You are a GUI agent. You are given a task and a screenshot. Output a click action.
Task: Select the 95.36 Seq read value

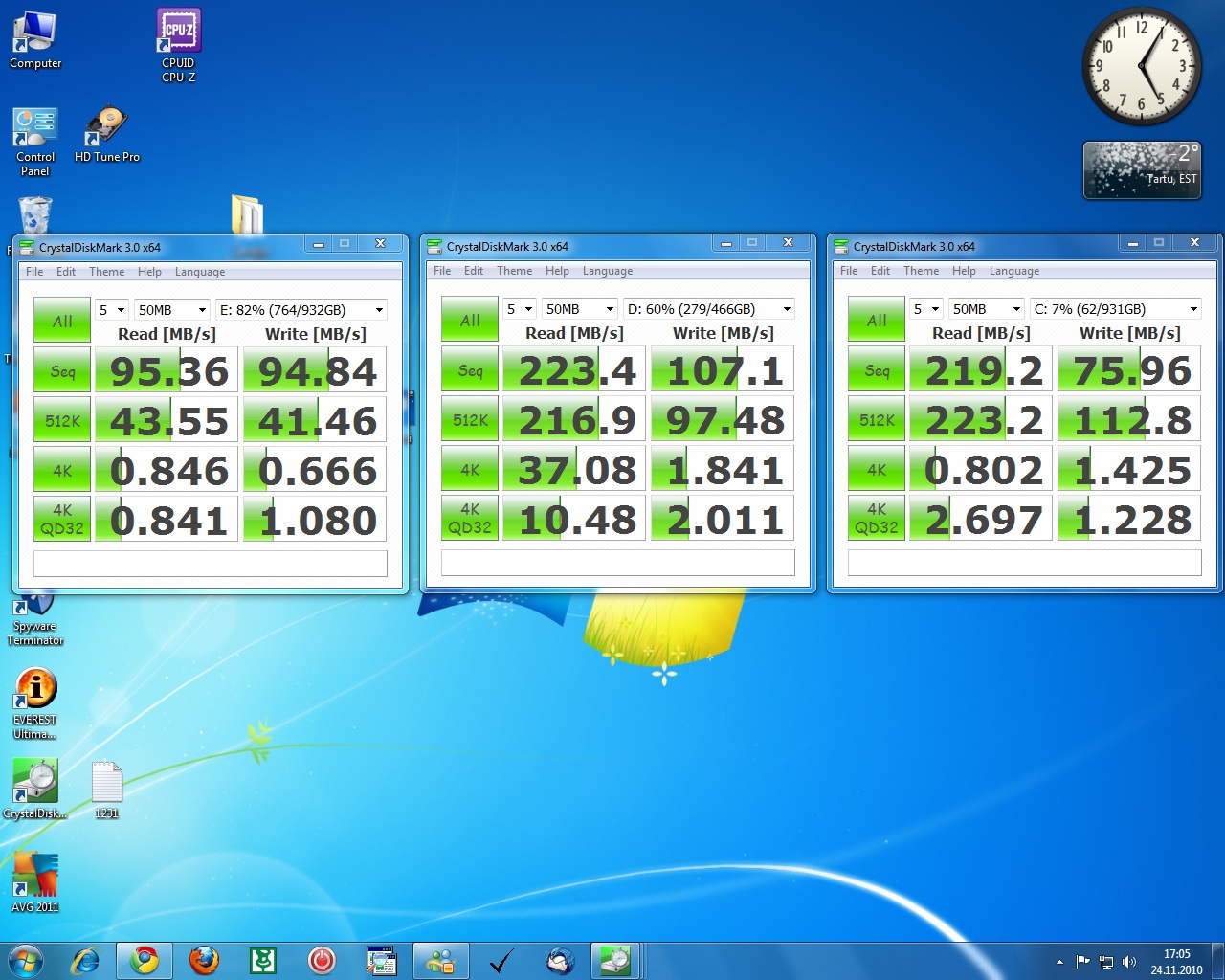[x=167, y=371]
